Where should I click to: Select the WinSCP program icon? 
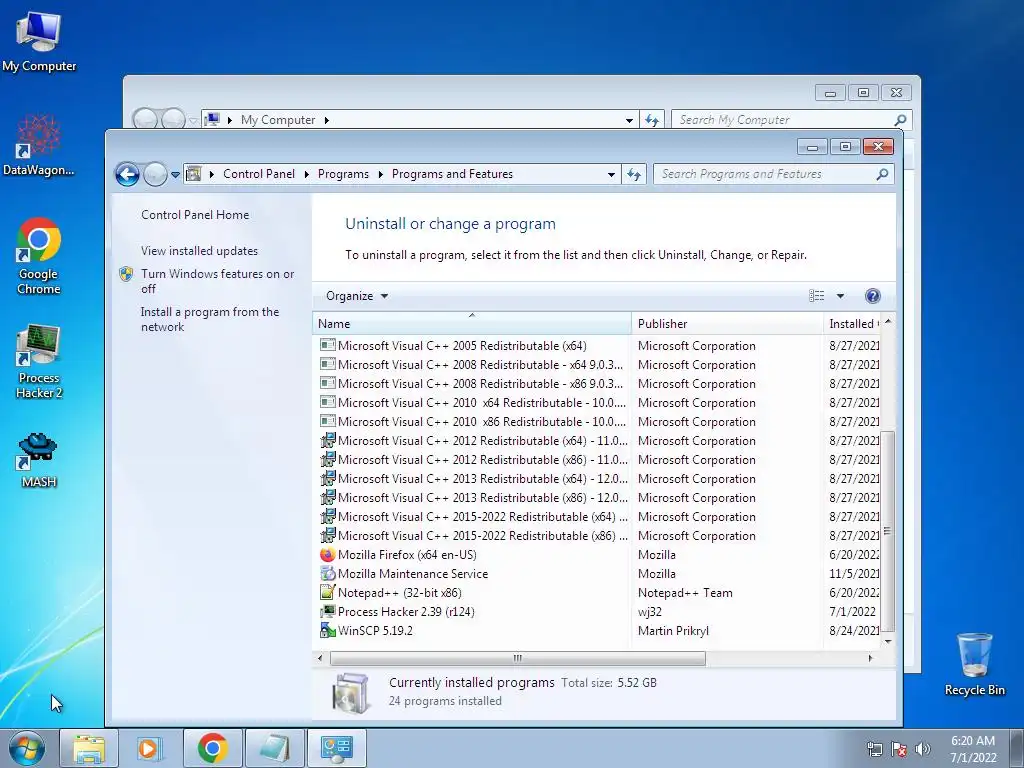(328, 631)
